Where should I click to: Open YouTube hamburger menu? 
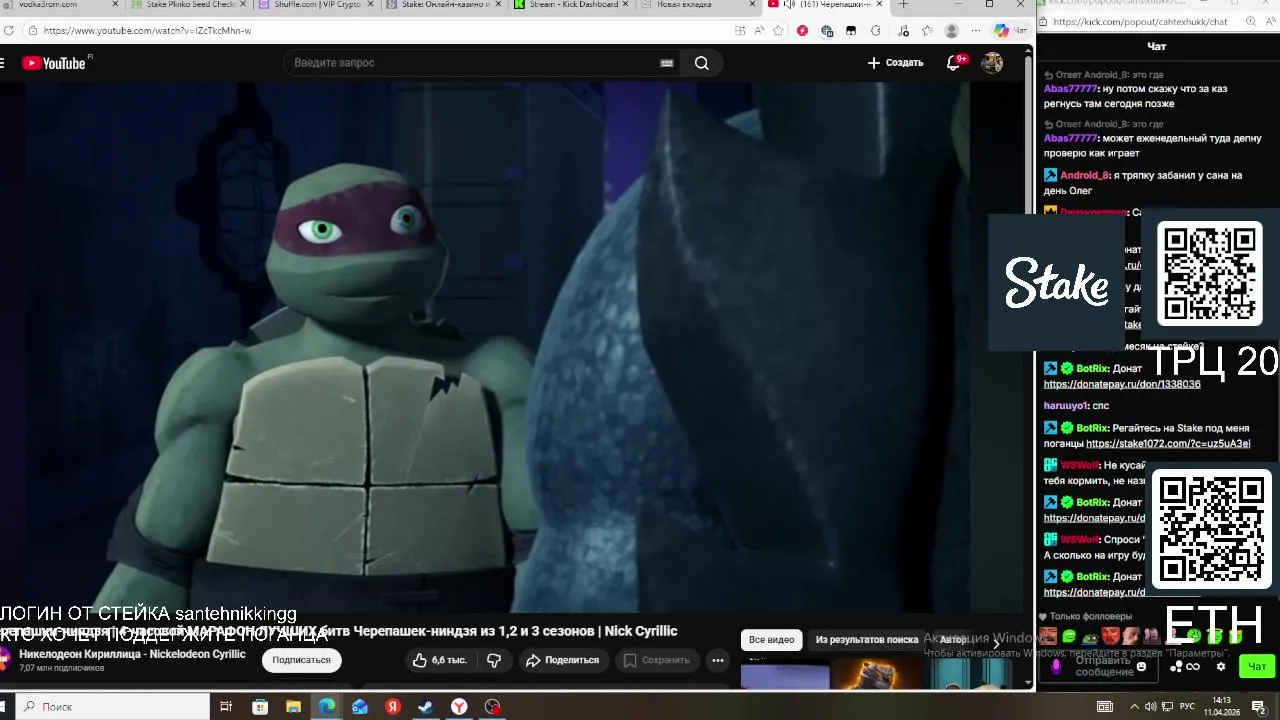pos(3,63)
